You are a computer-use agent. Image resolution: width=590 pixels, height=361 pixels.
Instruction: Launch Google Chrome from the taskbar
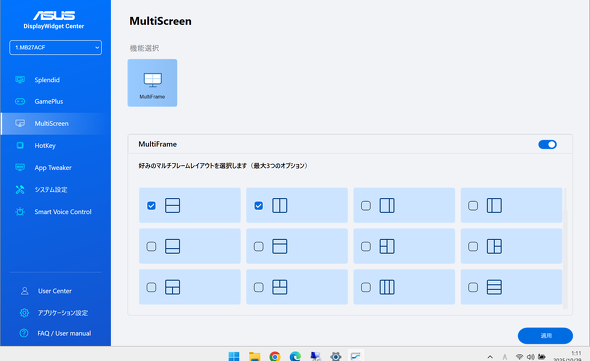coord(275,356)
